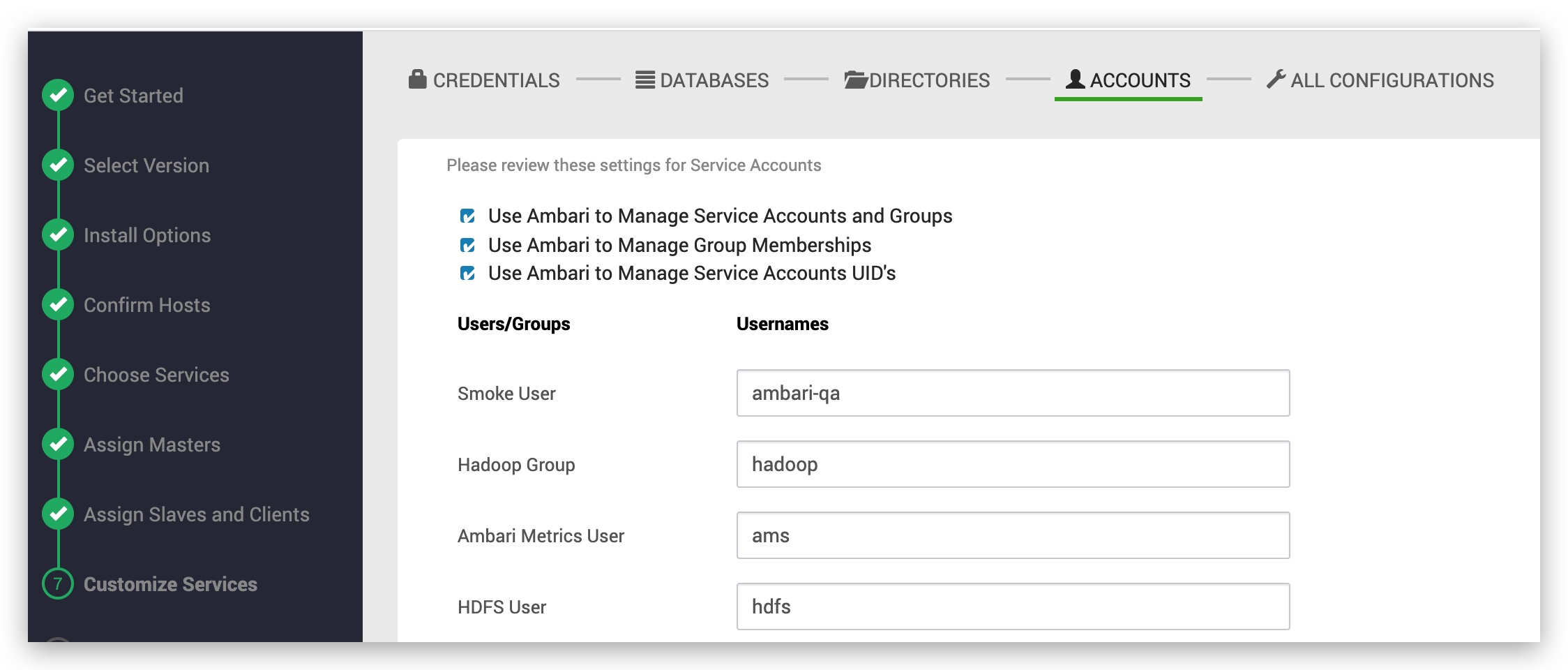Click the Ambari Metrics User label

tap(541, 536)
